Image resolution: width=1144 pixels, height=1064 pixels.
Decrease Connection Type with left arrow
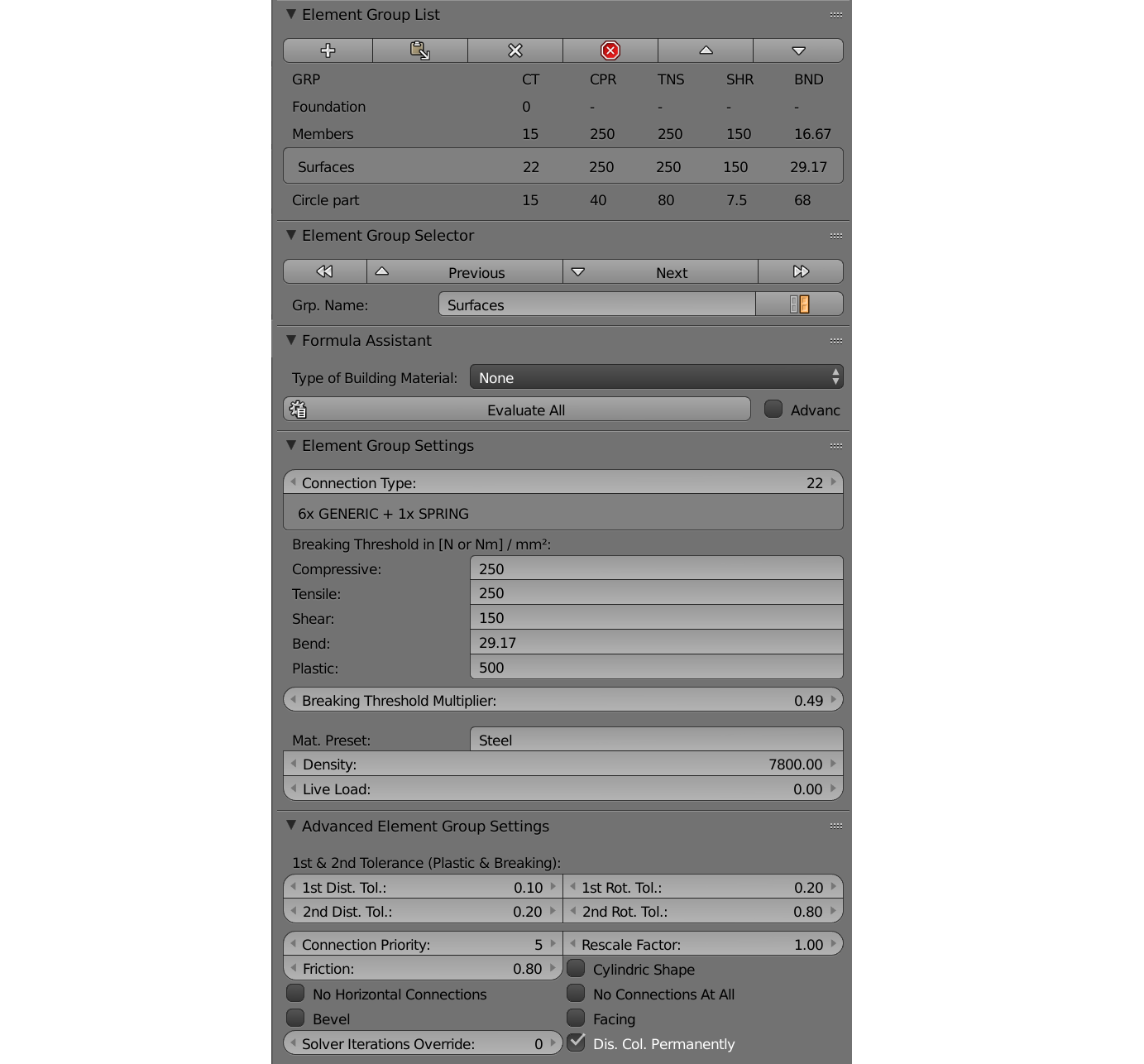(293, 482)
